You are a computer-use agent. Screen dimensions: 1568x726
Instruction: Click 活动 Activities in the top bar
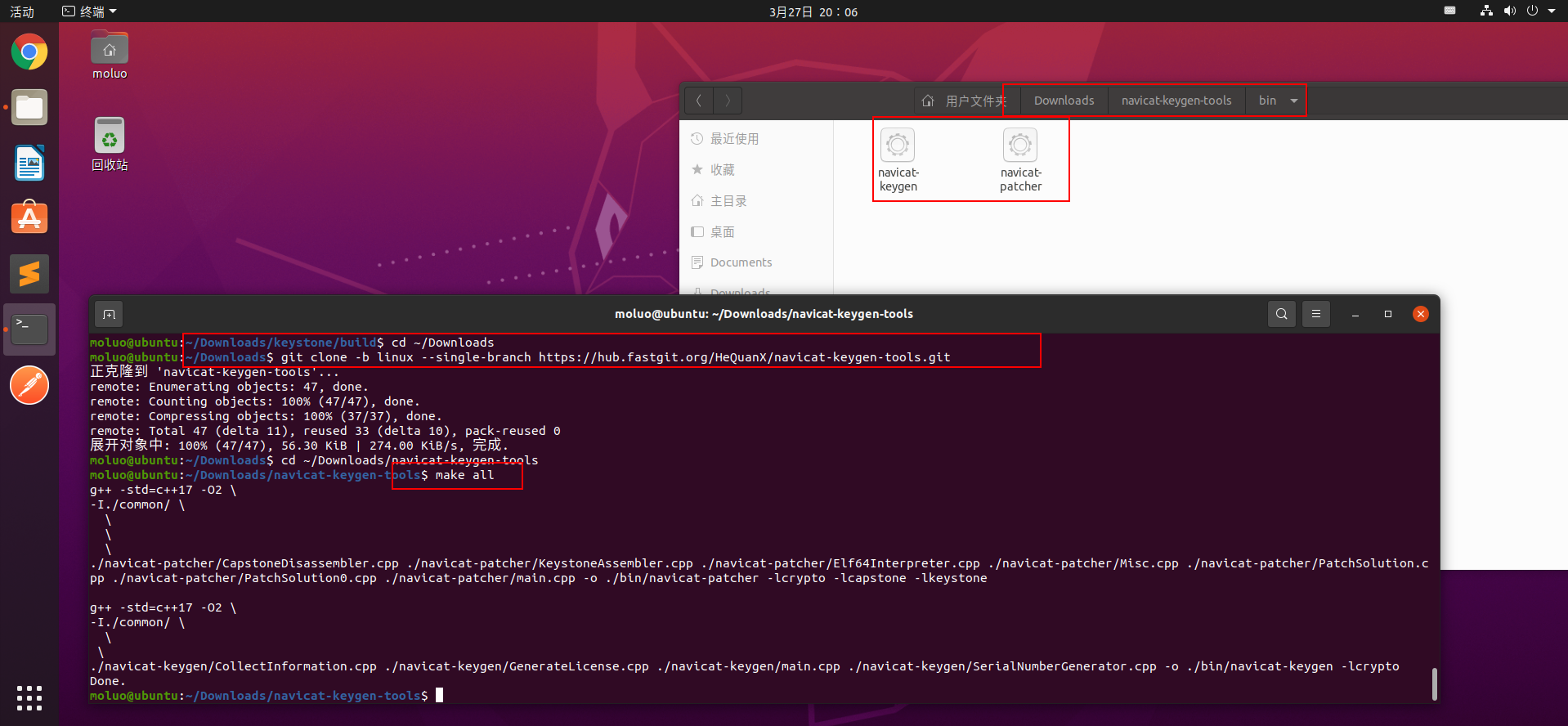coord(22,11)
